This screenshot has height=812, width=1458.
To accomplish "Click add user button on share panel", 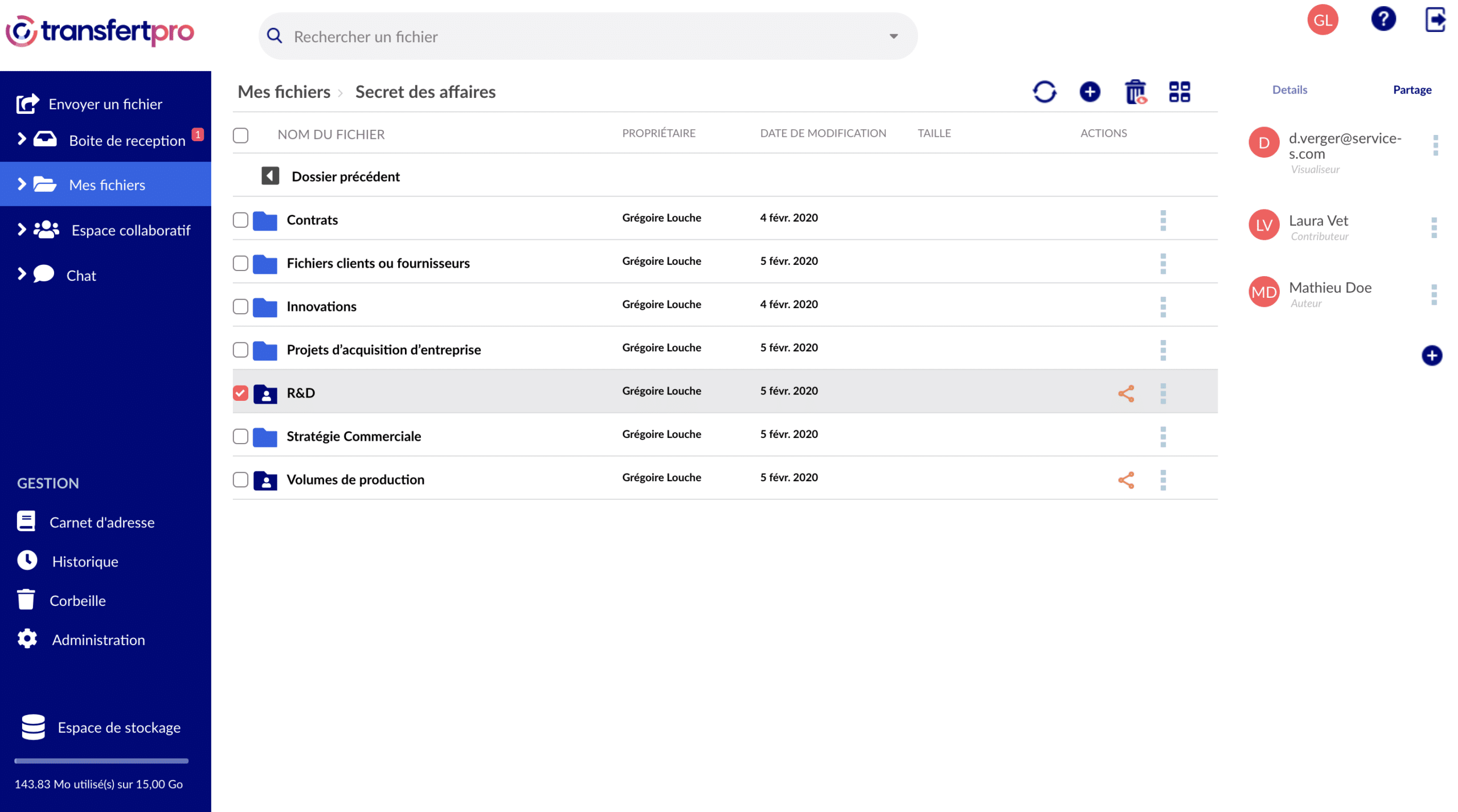I will [1432, 355].
